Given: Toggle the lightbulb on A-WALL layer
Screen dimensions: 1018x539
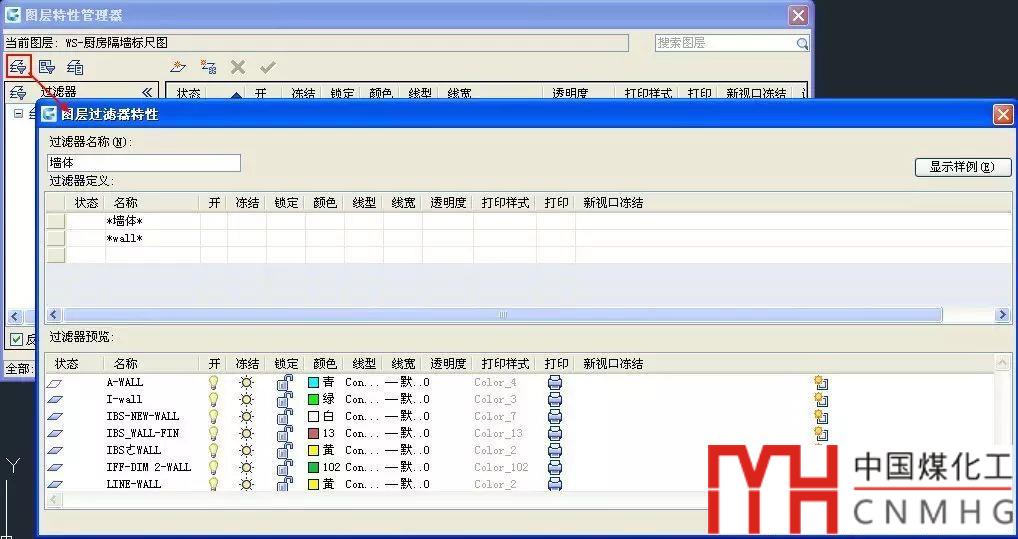Looking at the screenshot, I should 213,382.
